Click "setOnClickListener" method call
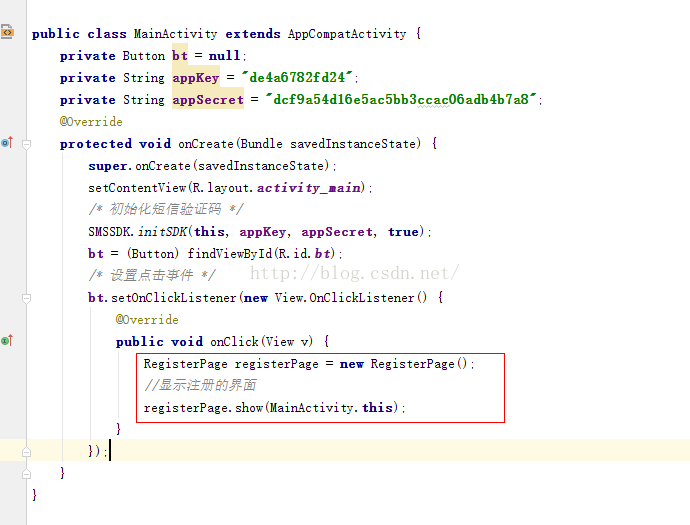Viewport: 690px width, 525px height. tap(173, 298)
